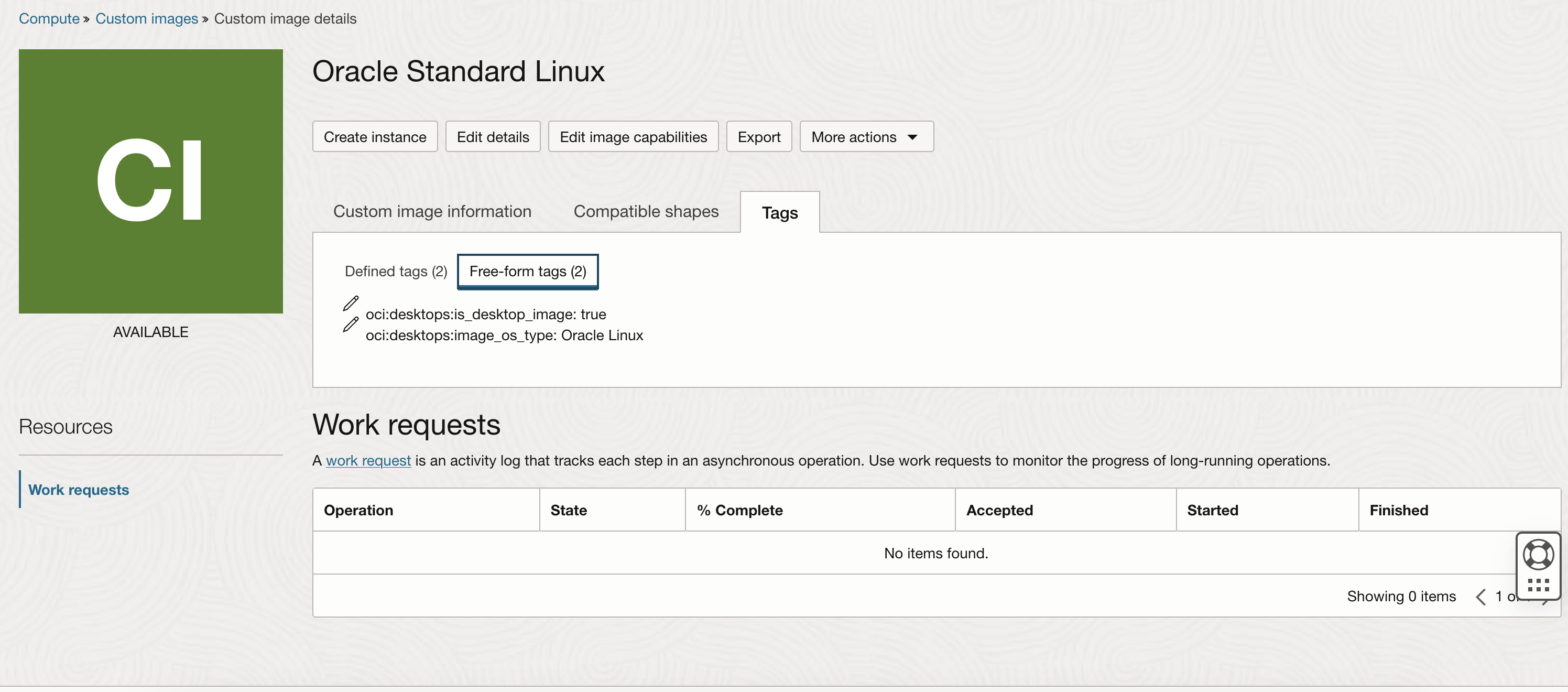Click the oci:desktops:is_desktop_image: true tag text

(x=486, y=315)
